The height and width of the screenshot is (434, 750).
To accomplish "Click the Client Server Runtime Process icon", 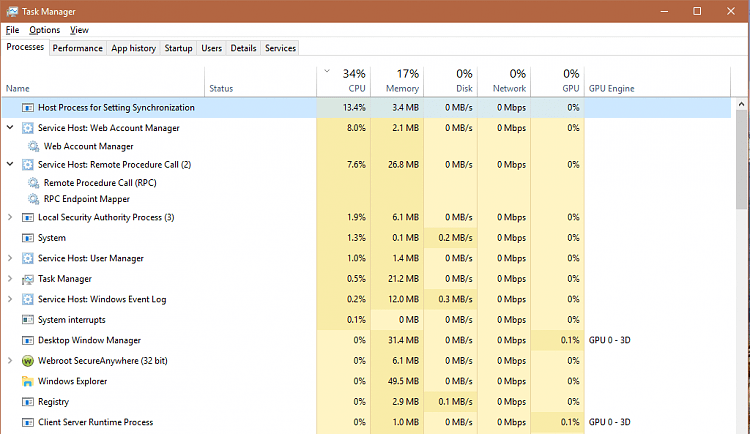I will [x=28, y=423].
